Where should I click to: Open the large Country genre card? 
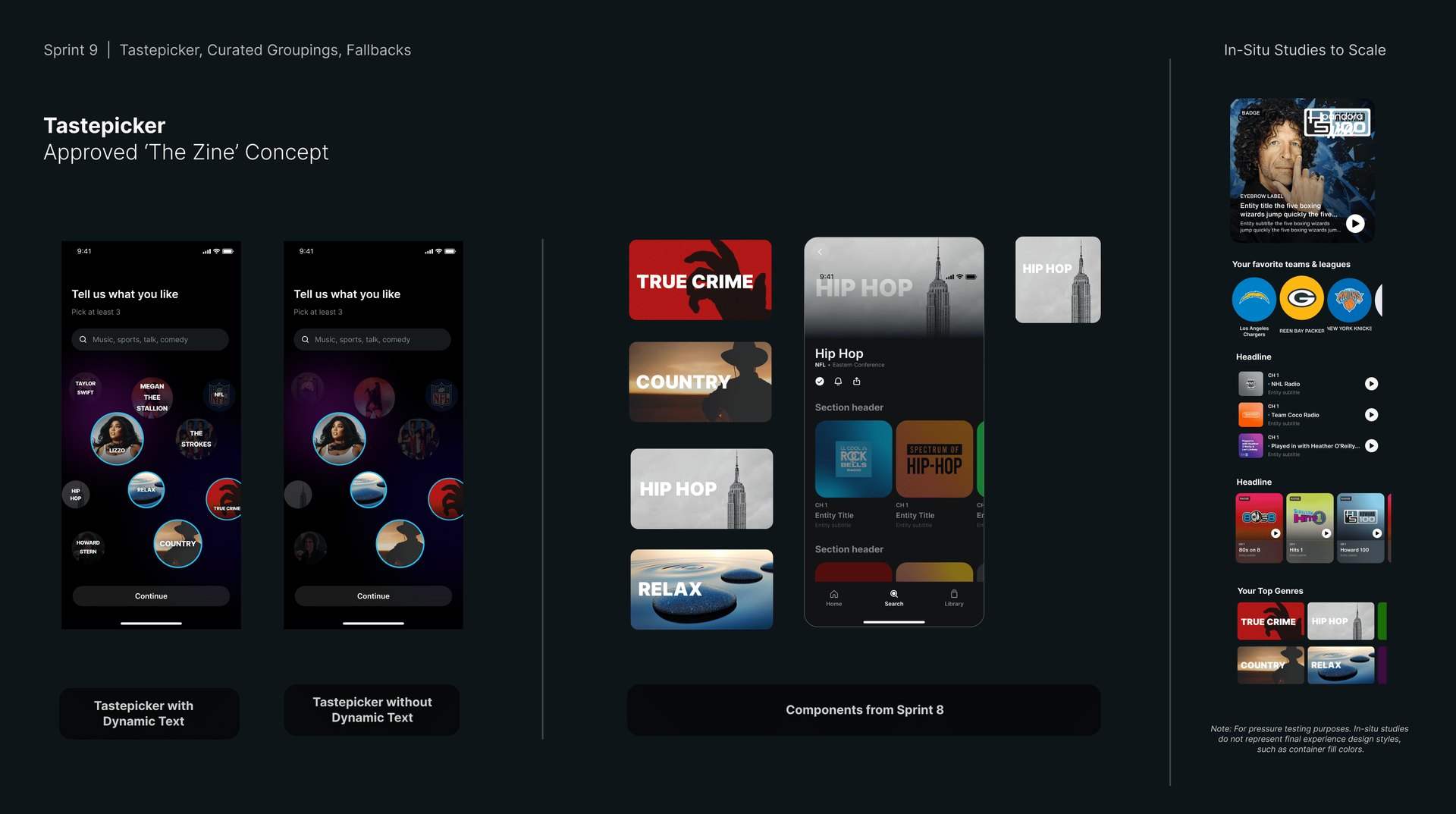pyautogui.click(x=700, y=382)
